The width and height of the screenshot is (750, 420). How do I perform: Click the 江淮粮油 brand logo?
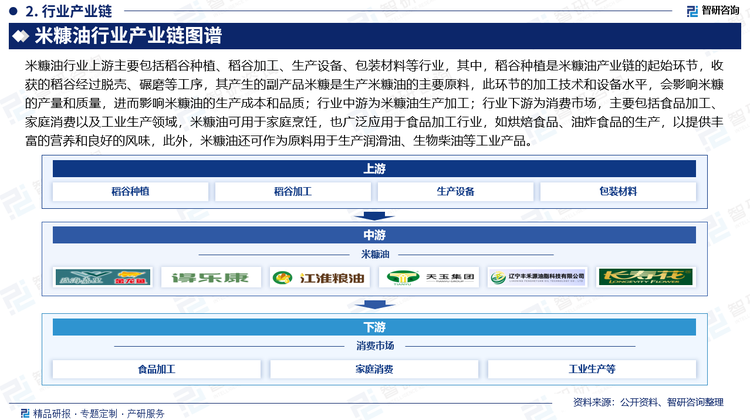coord(319,277)
